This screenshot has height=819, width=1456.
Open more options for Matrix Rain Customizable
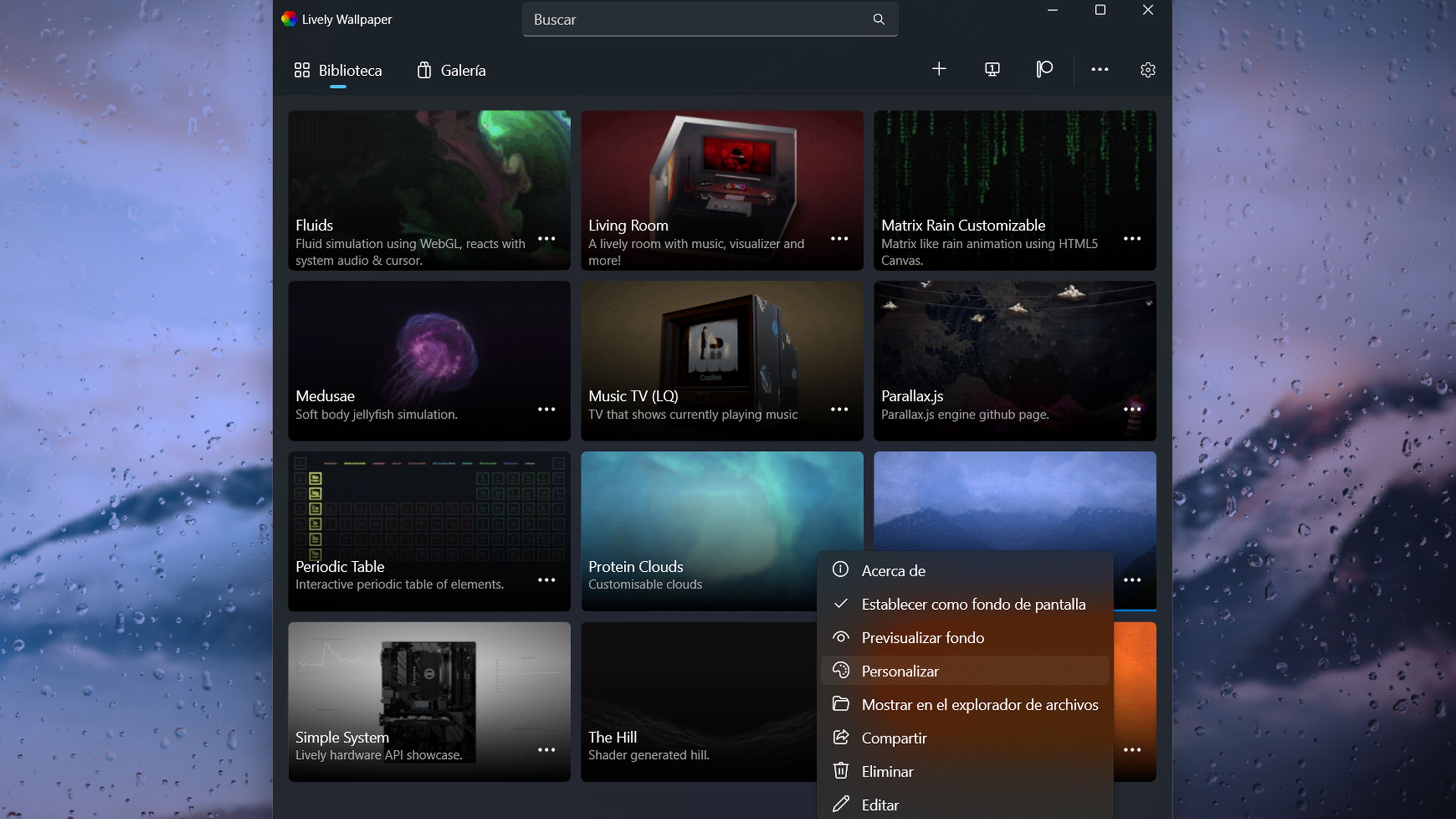click(1131, 238)
